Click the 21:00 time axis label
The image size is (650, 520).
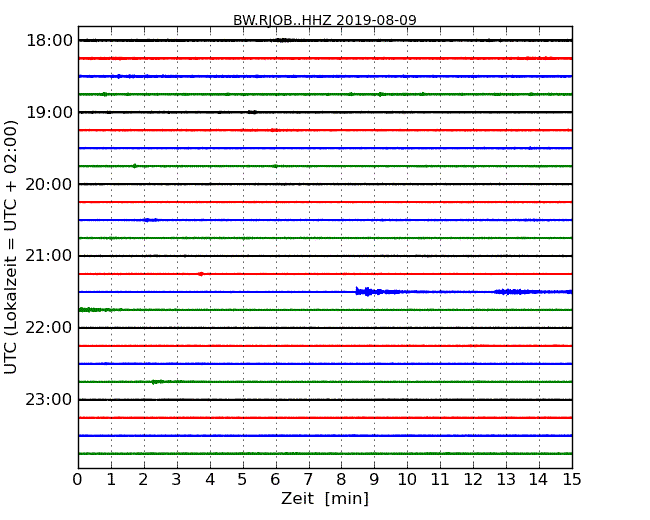49,256
